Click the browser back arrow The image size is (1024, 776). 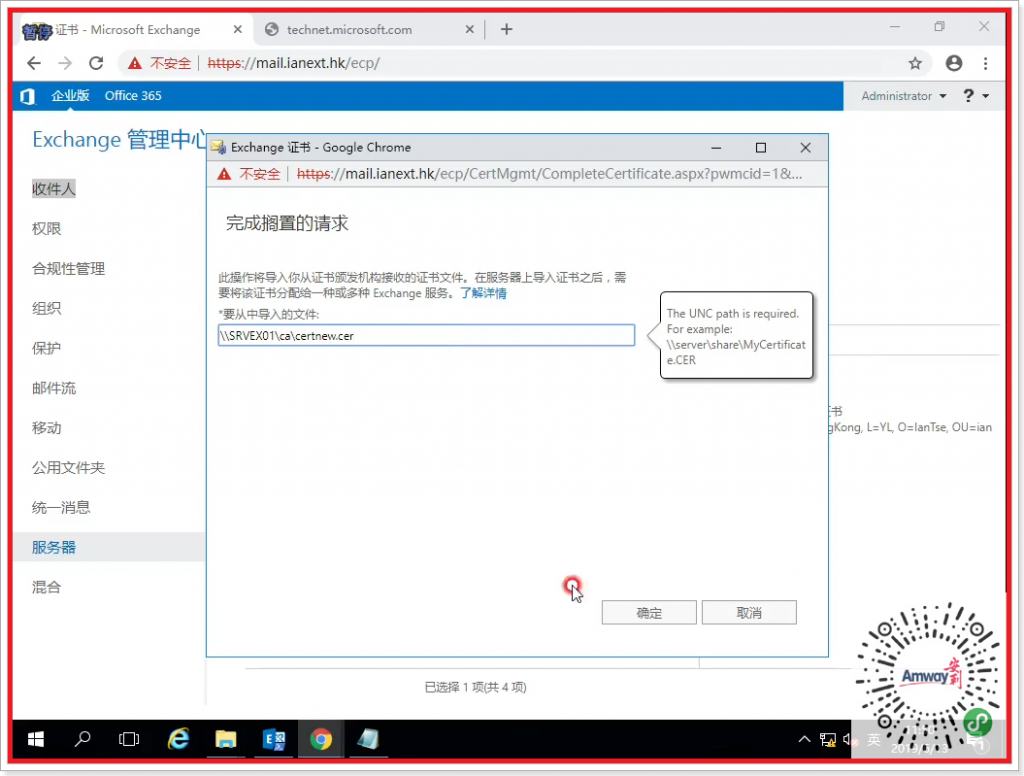tap(34, 63)
